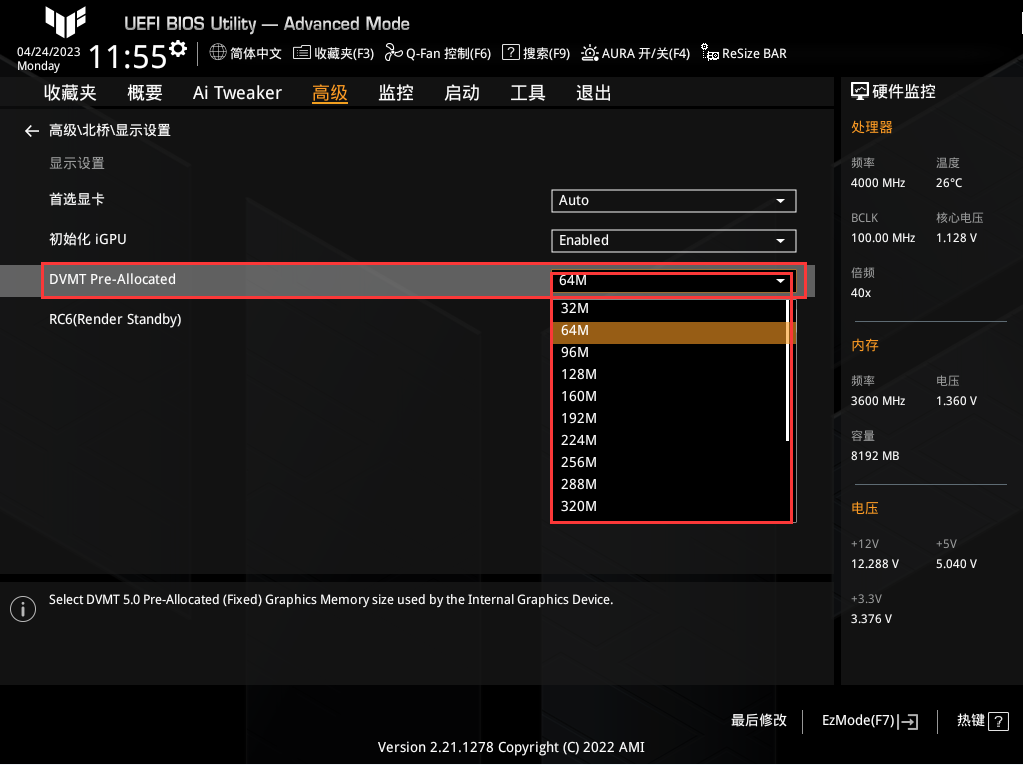Click the globe language icon 简体中文
The height and width of the screenshot is (765, 1023).
pos(219,53)
